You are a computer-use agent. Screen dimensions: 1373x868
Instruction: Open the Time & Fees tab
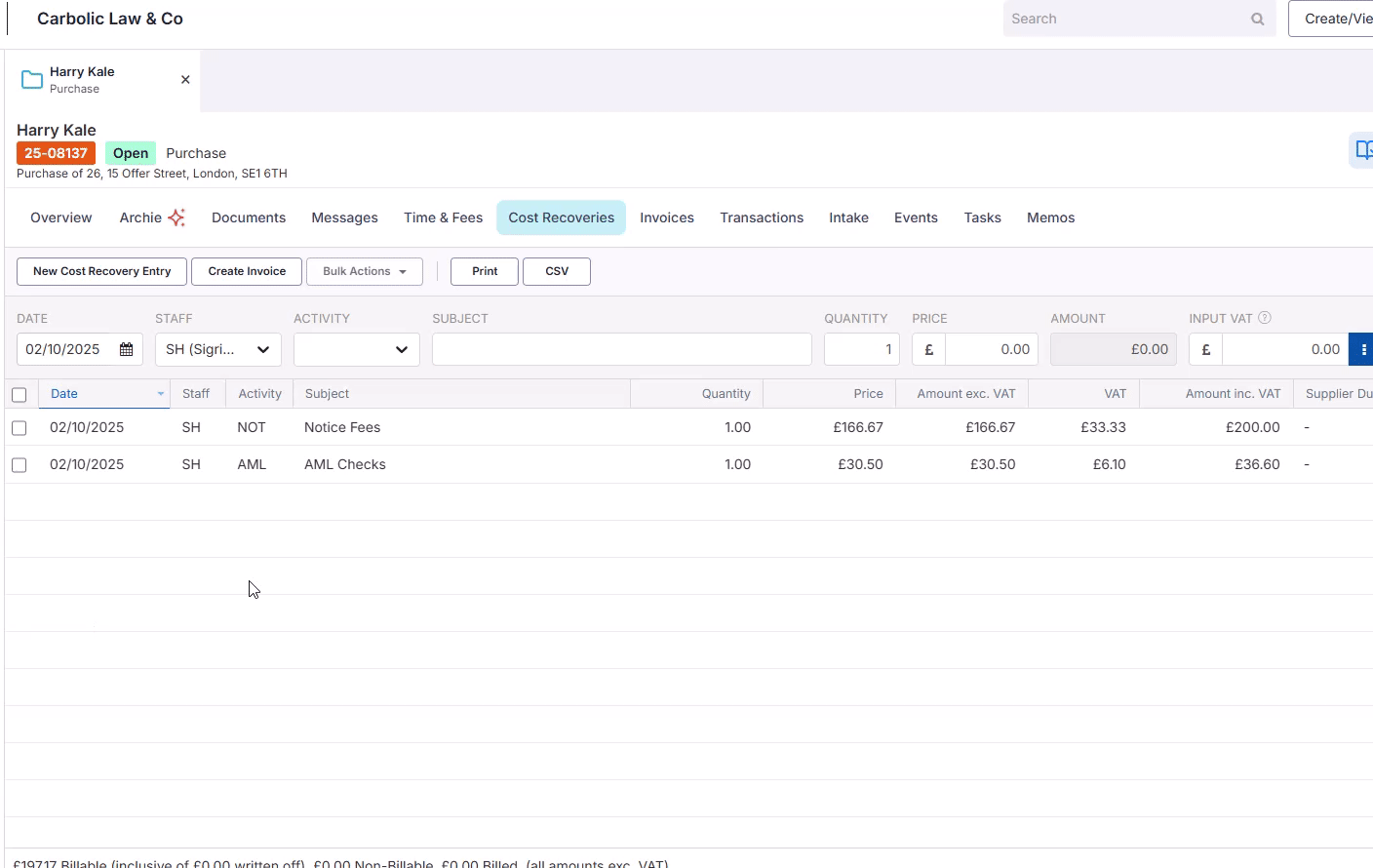(443, 217)
